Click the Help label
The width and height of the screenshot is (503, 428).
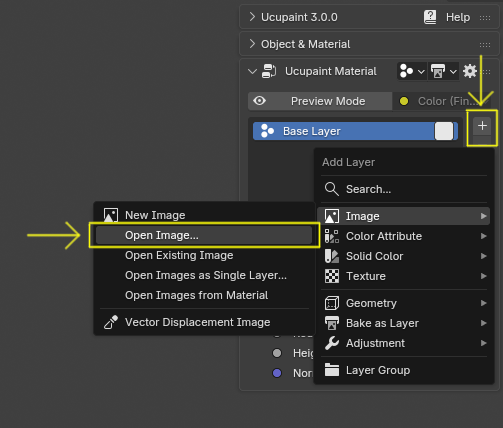[458, 17]
